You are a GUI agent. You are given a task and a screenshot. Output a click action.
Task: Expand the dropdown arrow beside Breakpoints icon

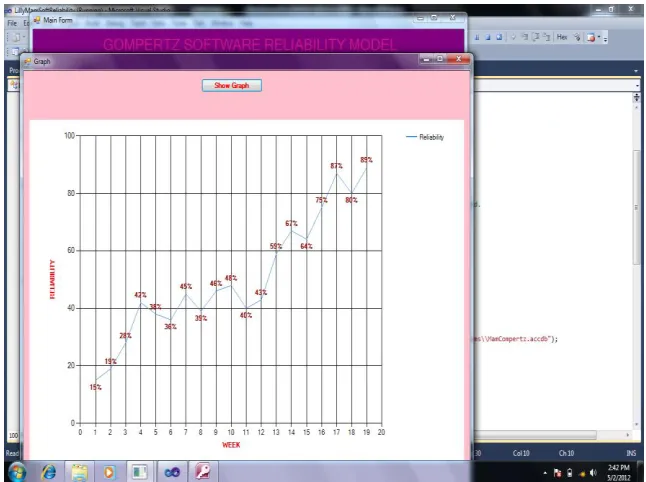point(599,36)
